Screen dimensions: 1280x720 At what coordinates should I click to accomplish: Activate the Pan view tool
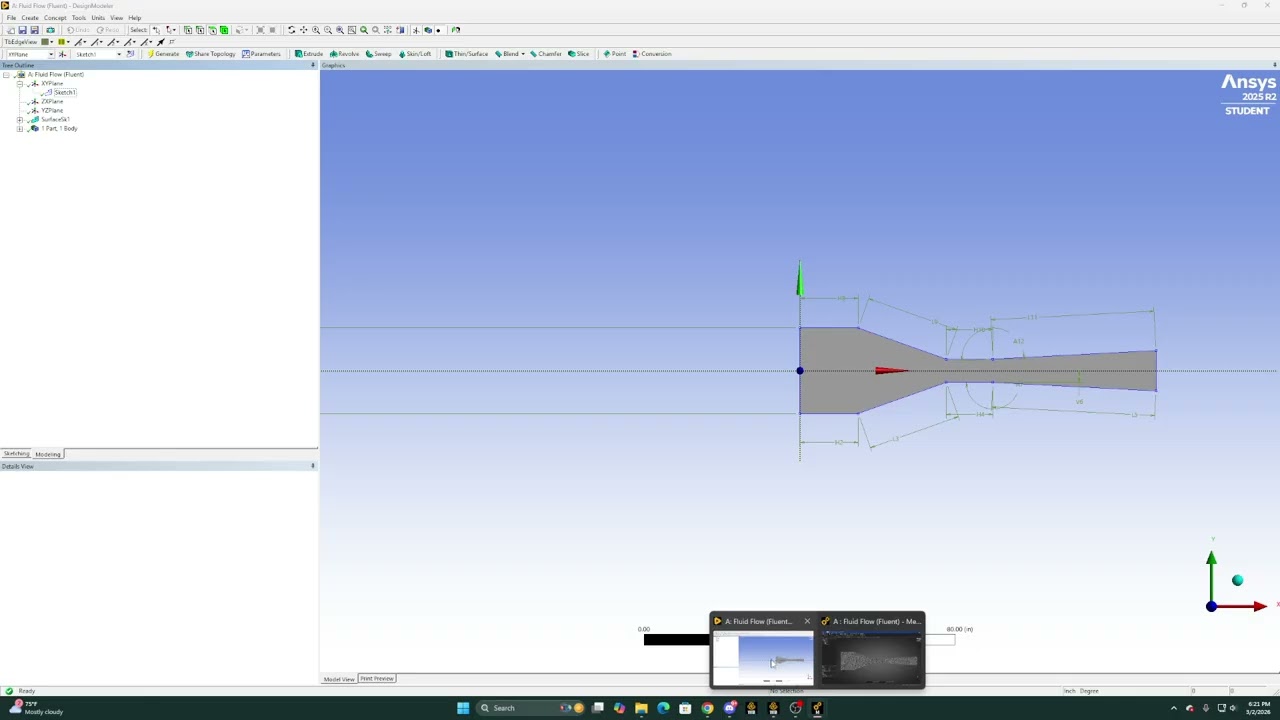click(304, 30)
